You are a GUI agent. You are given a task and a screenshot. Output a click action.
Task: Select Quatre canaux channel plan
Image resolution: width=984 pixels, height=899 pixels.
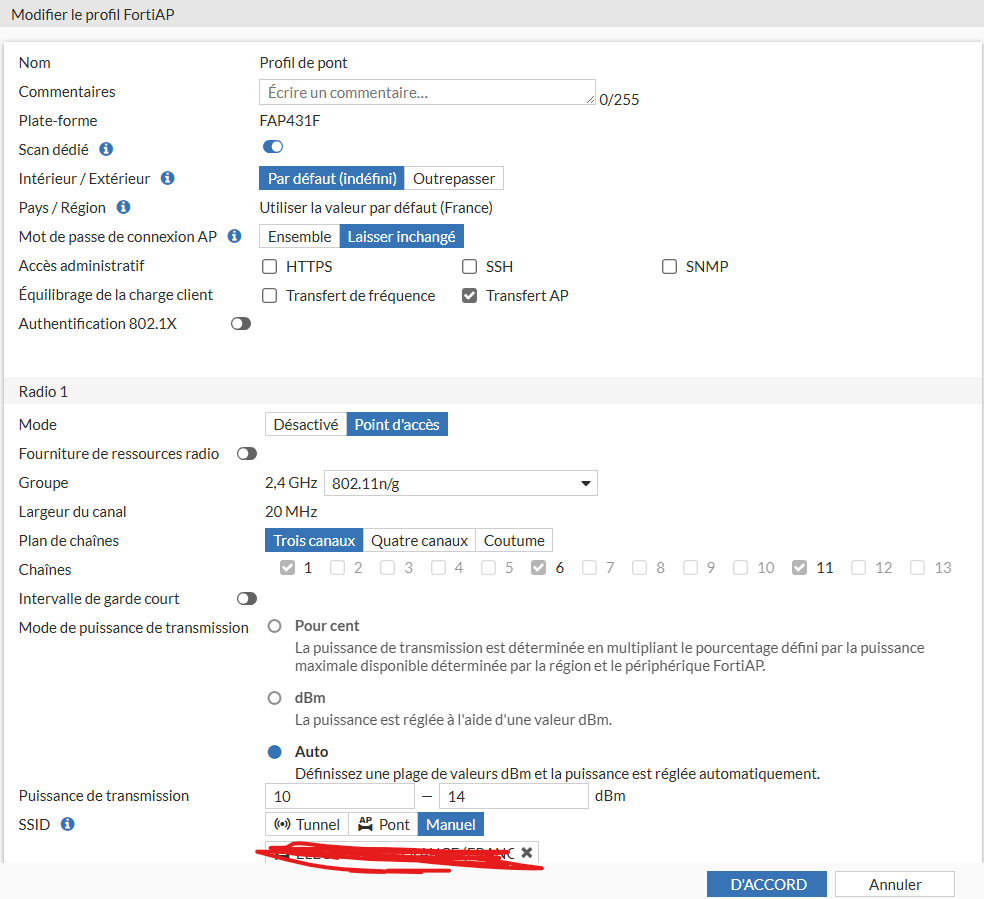click(419, 540)
